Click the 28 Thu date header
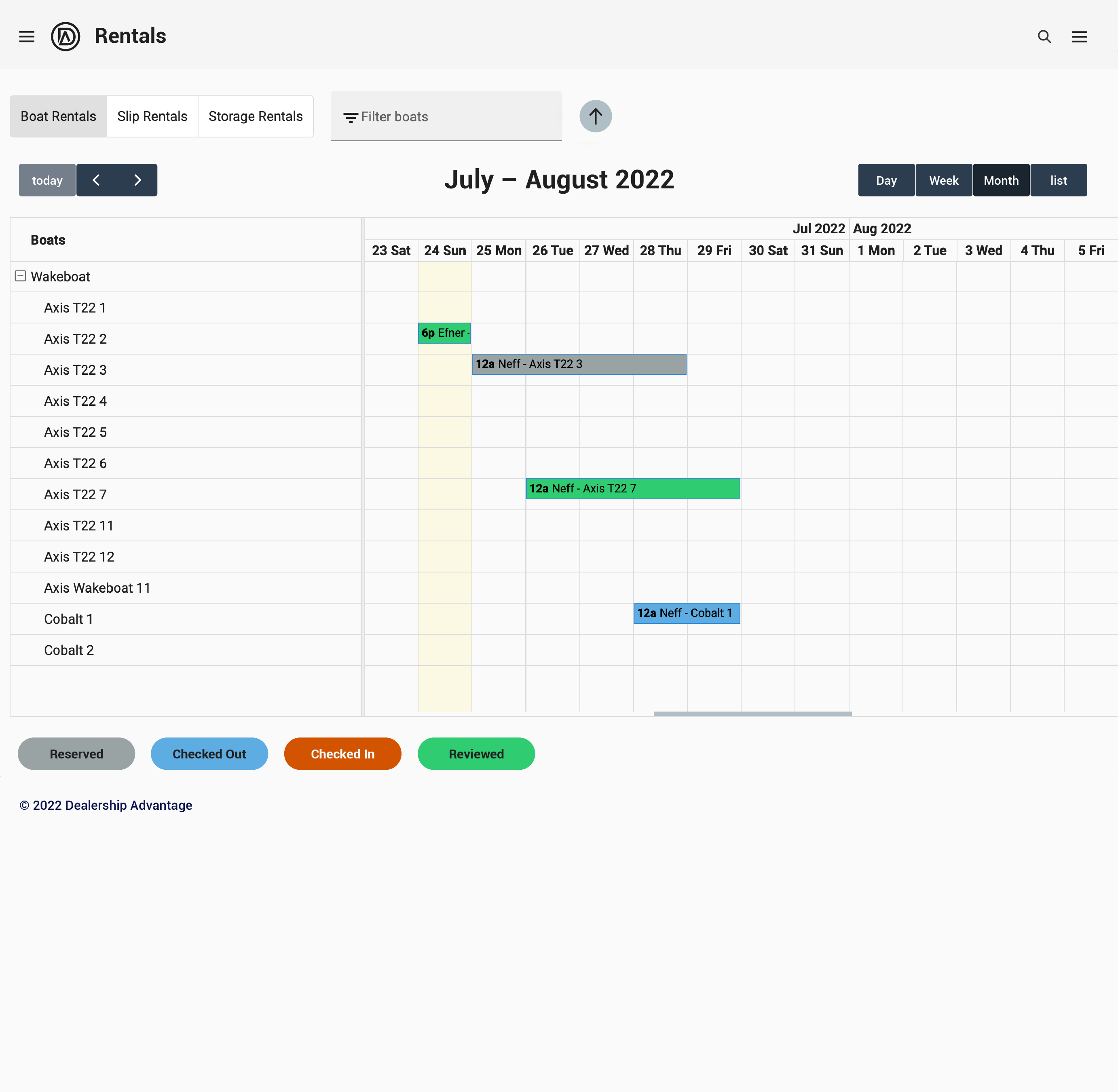 point(660,251)
